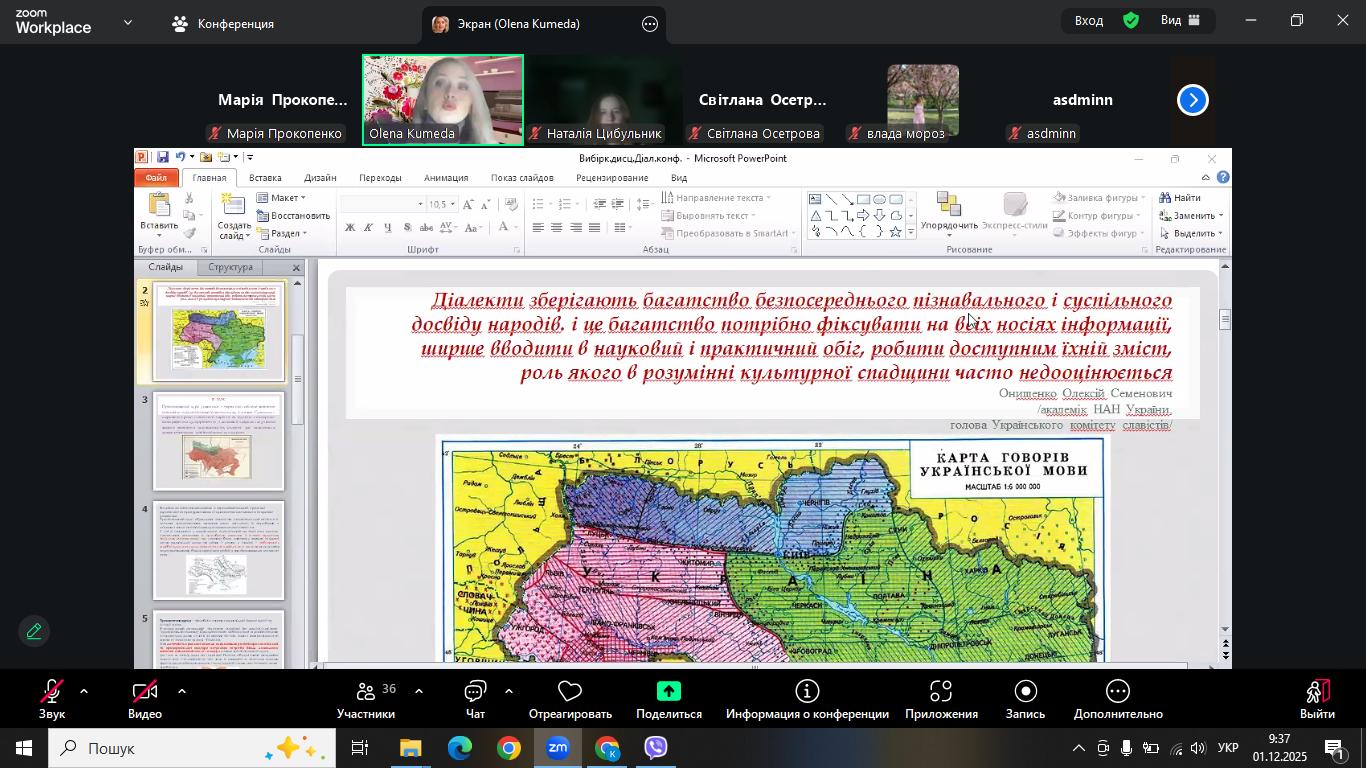Open Google Chrome from the taskbar
The height and width of the screenshot is (768, 1366).
(509, 748)
